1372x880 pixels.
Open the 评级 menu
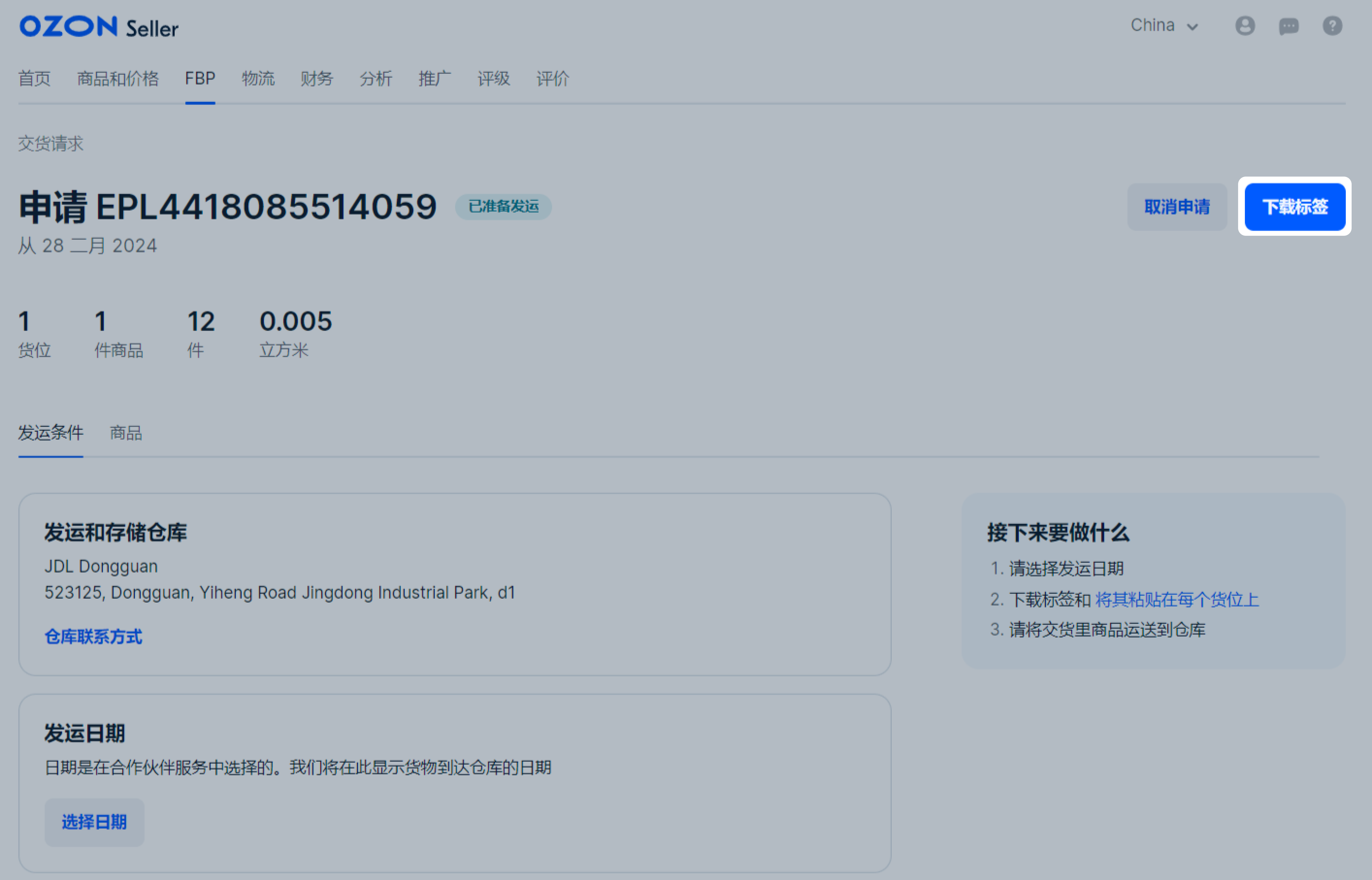494,78
